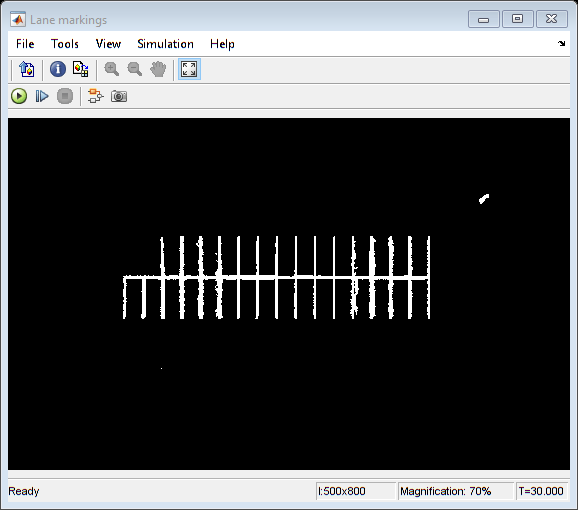Screen dimensions: 578x510
Task: Toggle Maintain Fit to Window button
Action: (189, 69)
